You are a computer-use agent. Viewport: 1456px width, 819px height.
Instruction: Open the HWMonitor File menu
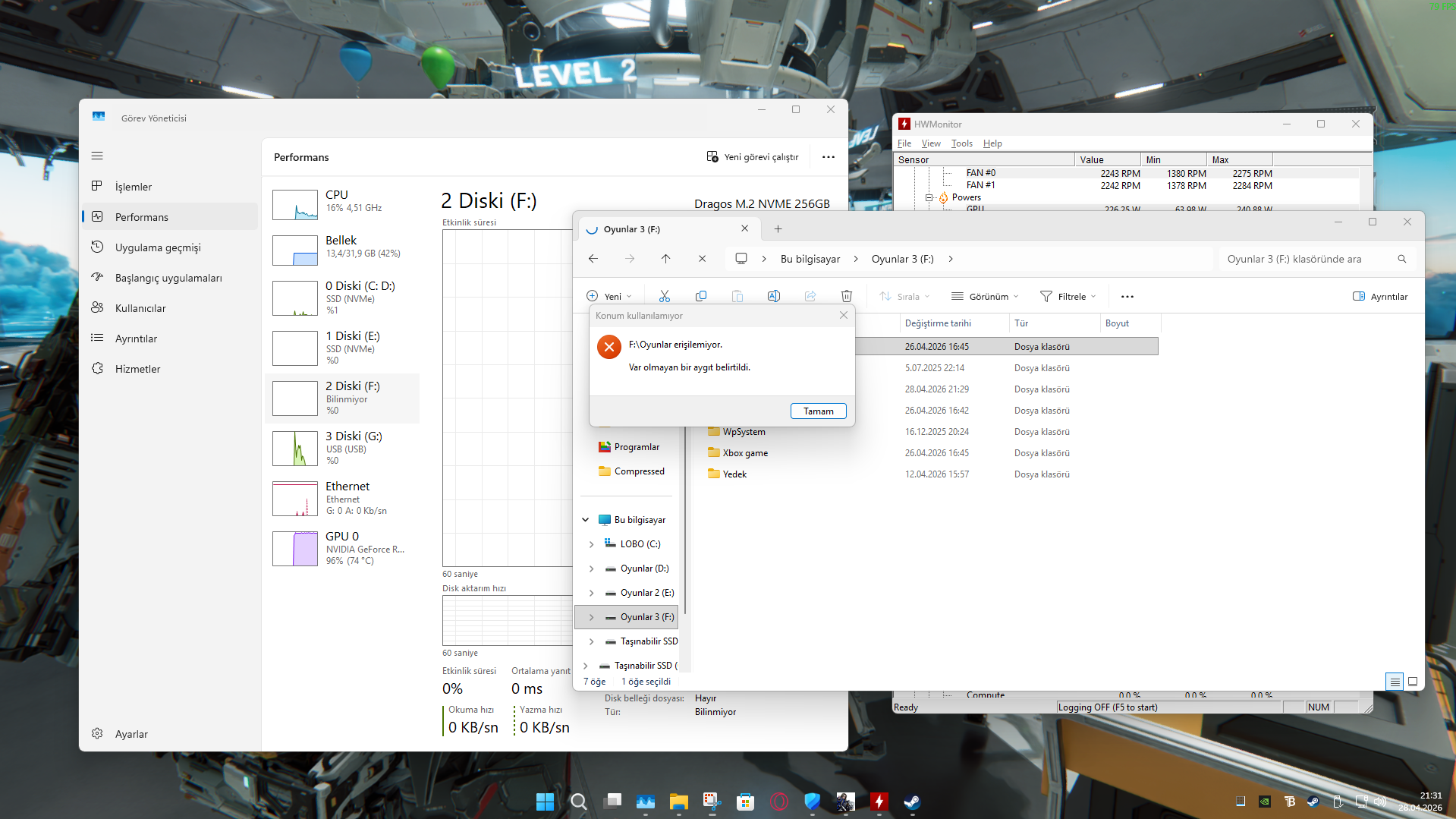tap(904, 143)
